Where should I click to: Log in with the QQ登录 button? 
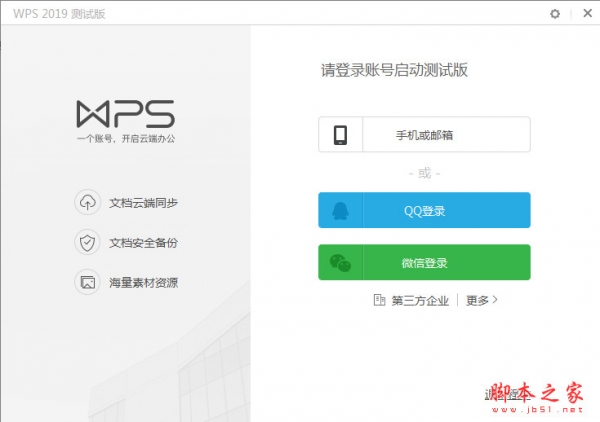424,211
